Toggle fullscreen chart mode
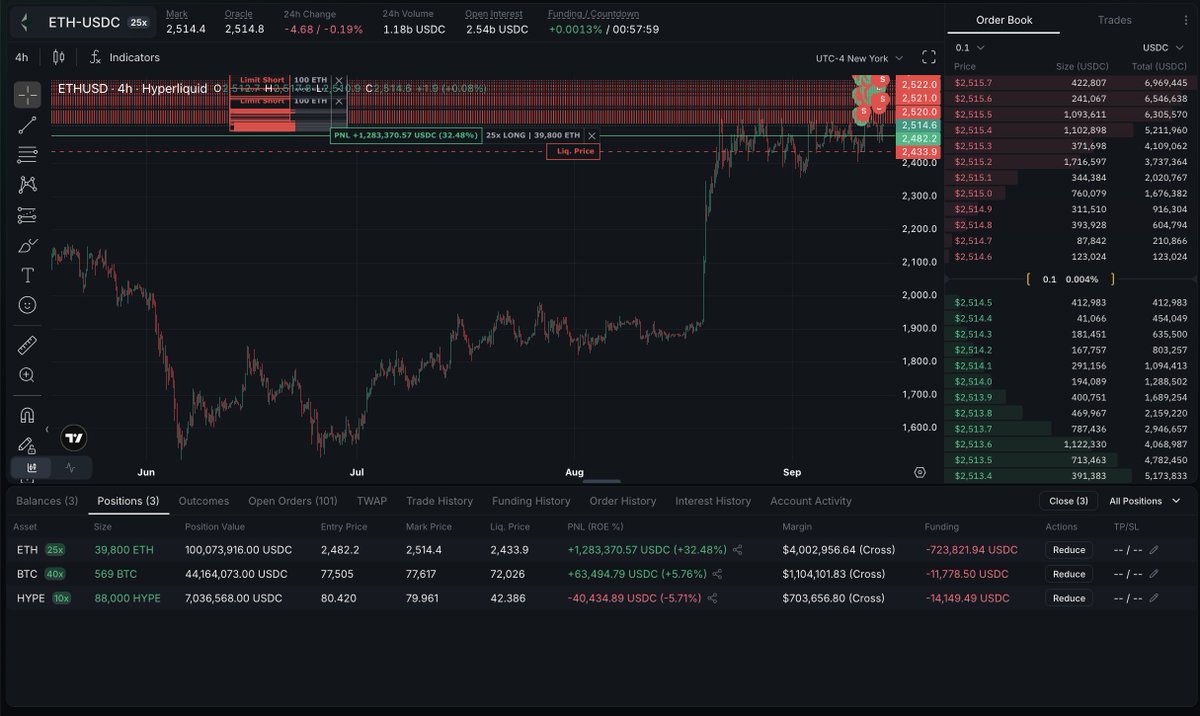 coord(928,57)
